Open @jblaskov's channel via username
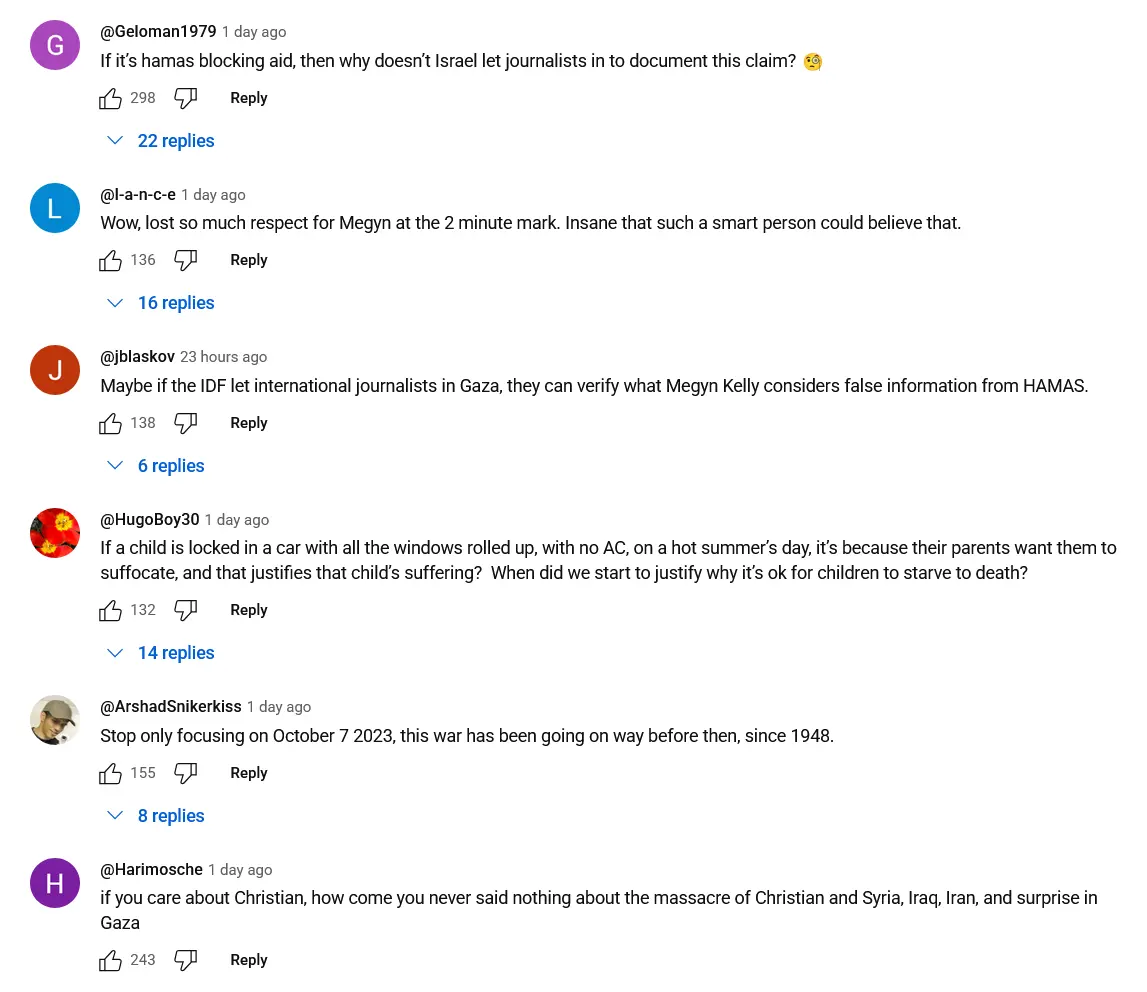Viewport: 1147px width, 992px height. 137,357
